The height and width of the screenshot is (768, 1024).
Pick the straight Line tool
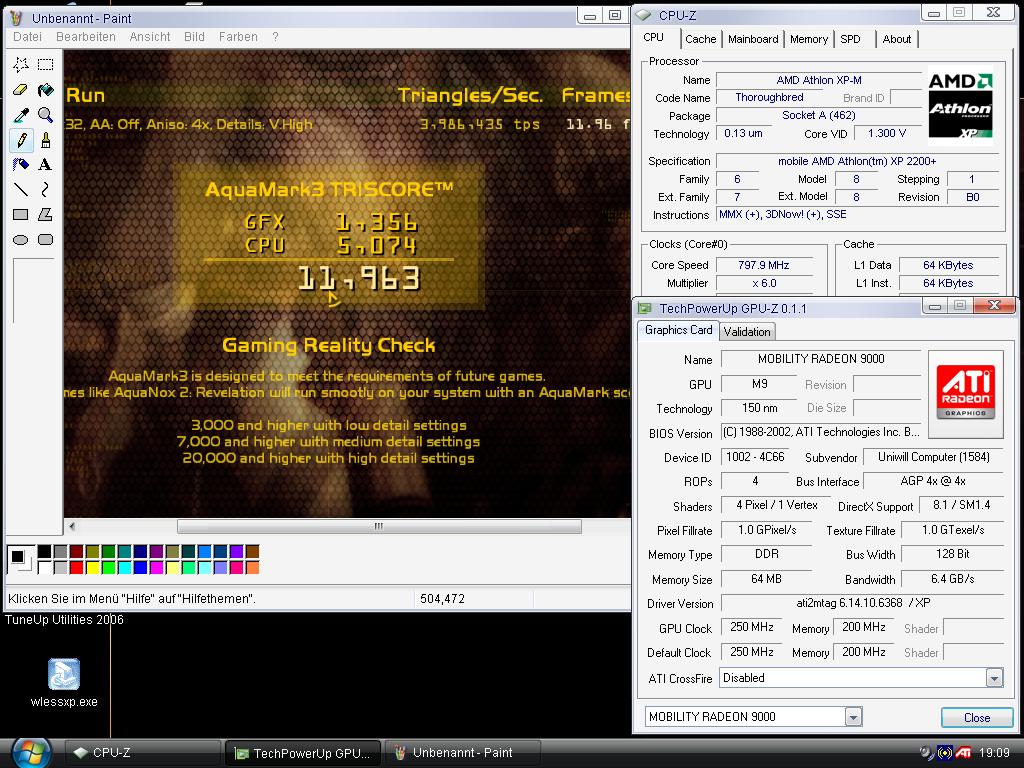(21, 189)
